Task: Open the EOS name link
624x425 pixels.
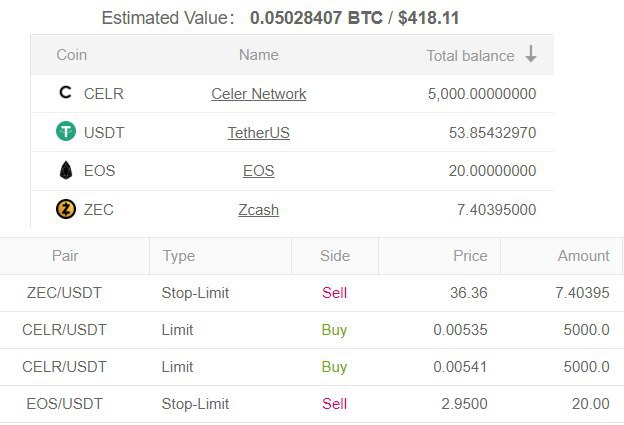Action: click(258, 171)
